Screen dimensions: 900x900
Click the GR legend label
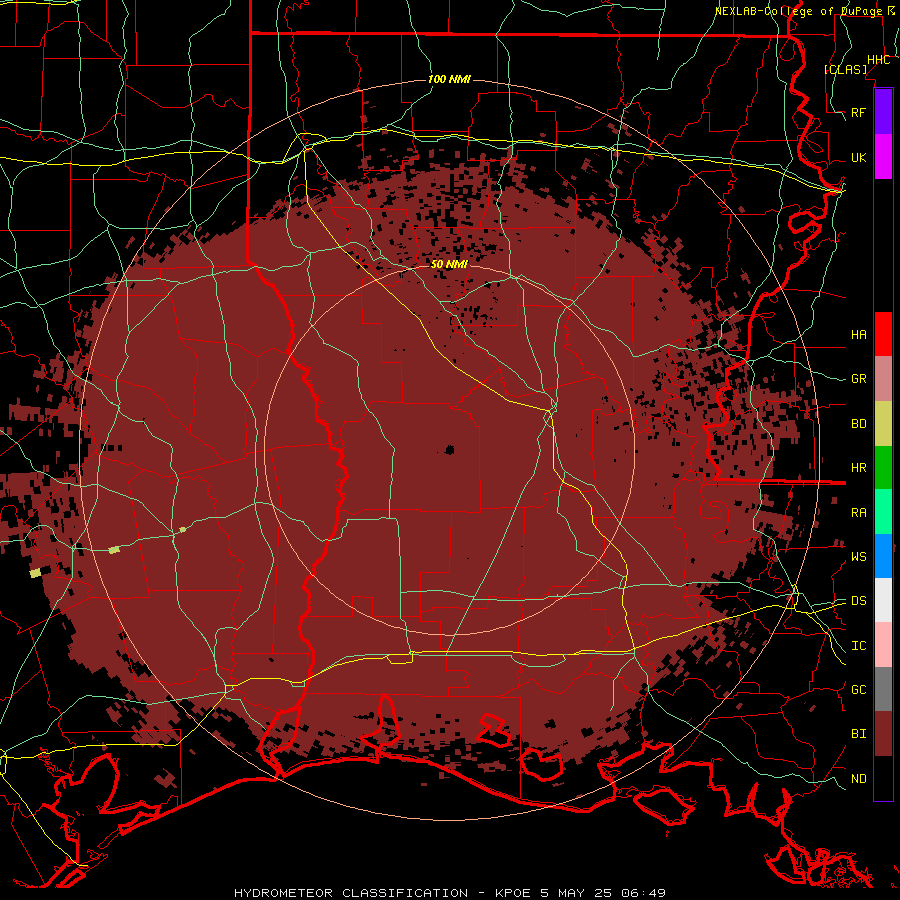[x=858, y=379]
